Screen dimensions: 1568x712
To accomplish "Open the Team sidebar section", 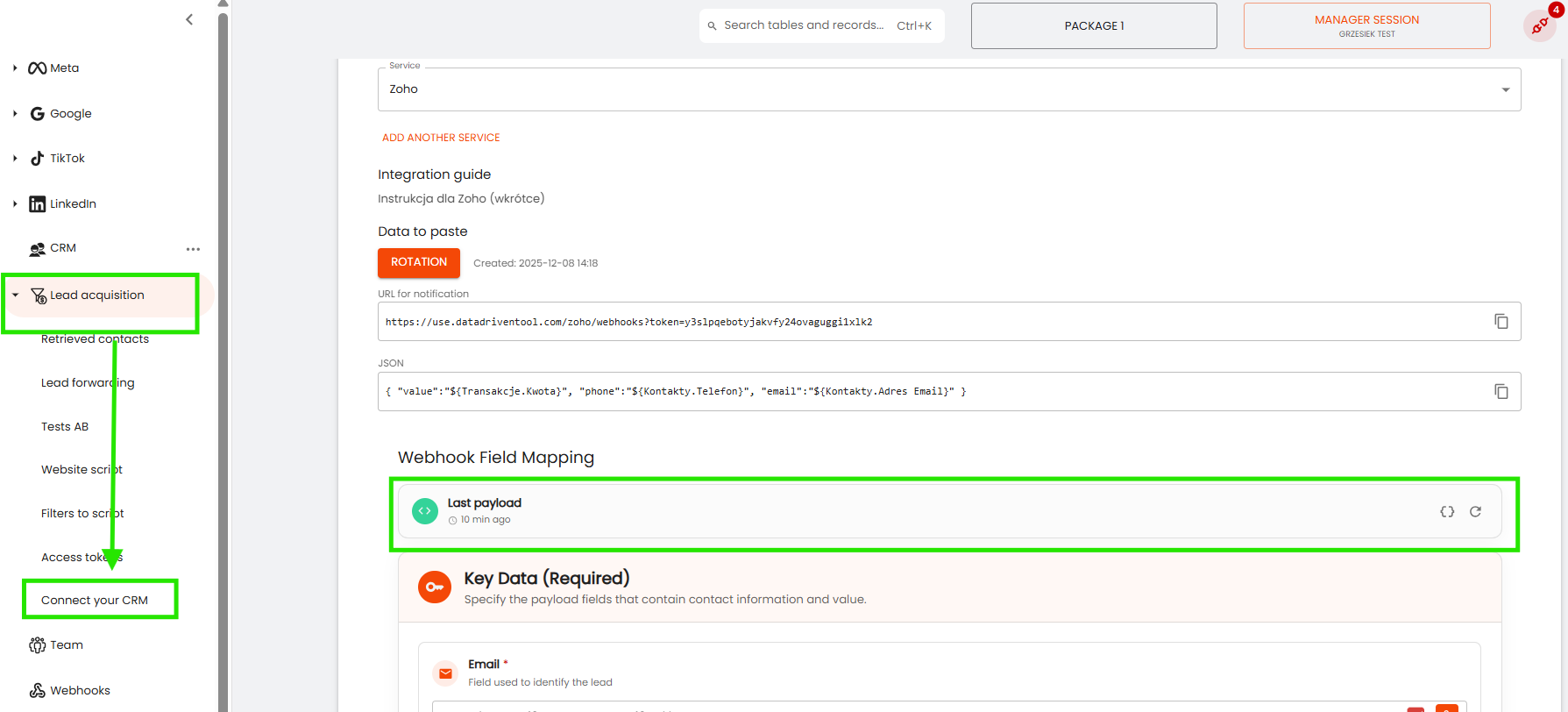I will [66, 645].
